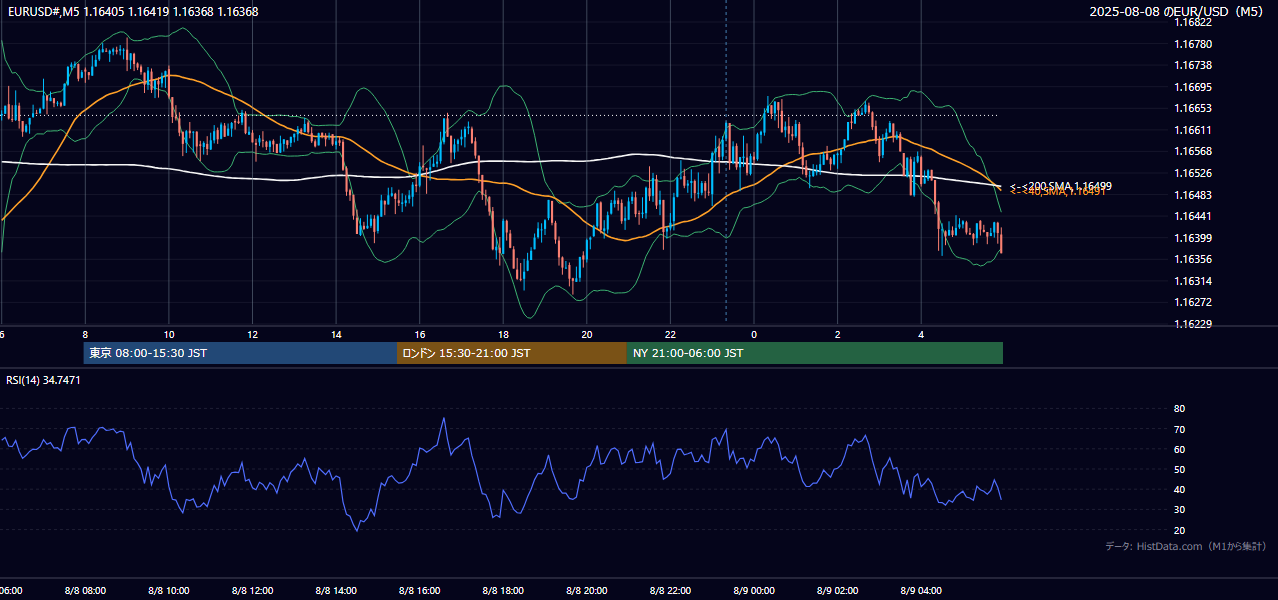
Task: Click the 8/8 18:00 time axis label
Action: pos(504,591)
